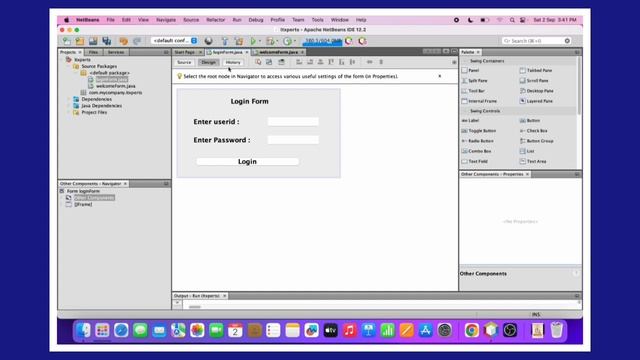Select the Split Pane palette item
The height and width of the screenshot is (360, 640).
pos(474,80)
